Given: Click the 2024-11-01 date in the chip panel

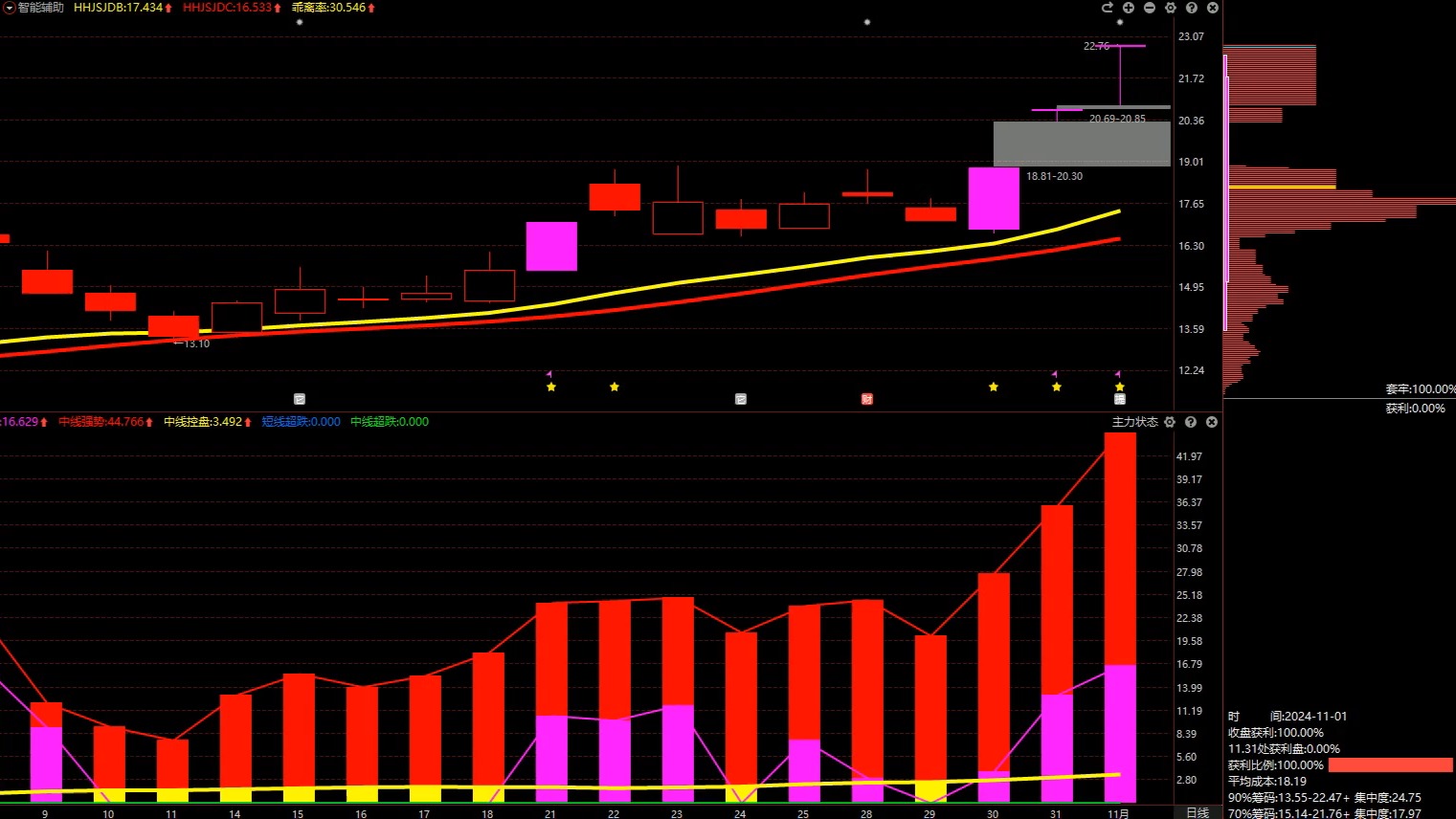Looking at the screenshot, I should [1315, 717].
